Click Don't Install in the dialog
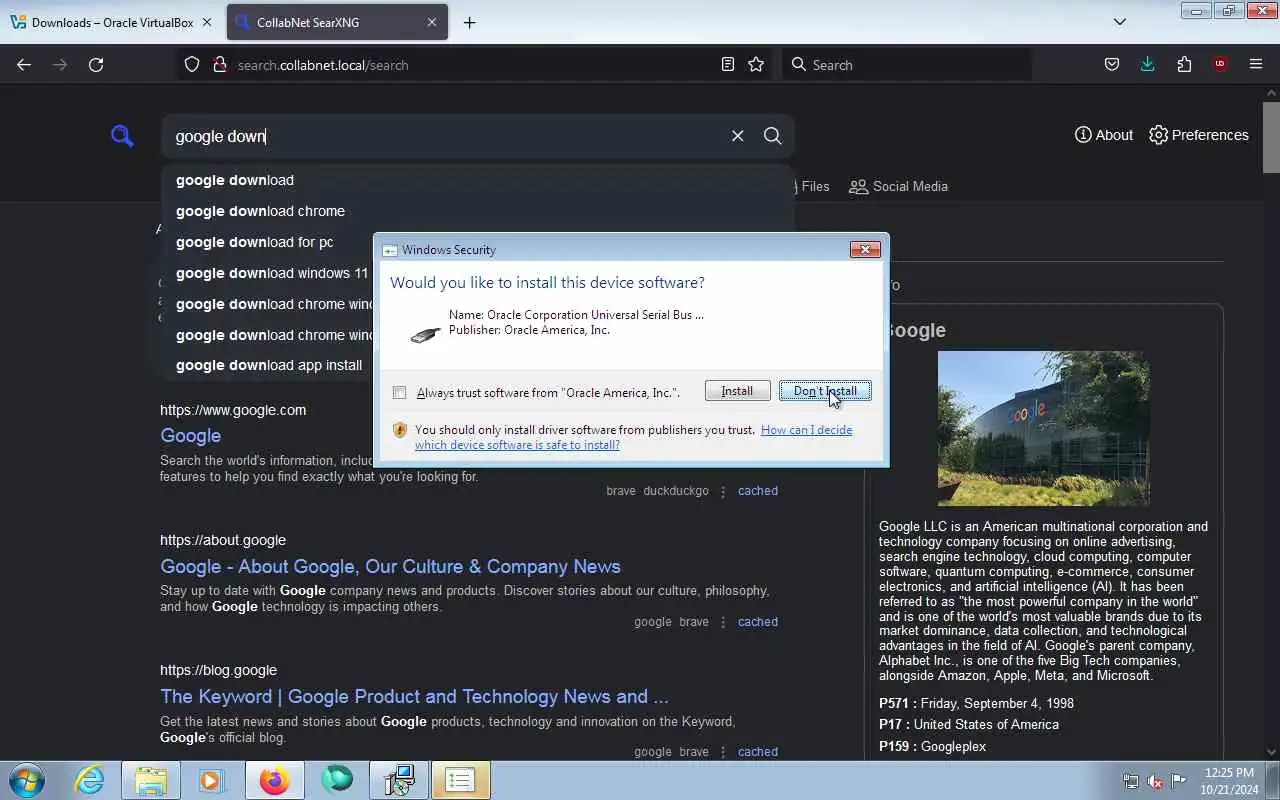Screen dimensions: 1280x800 [x=825, y=391]
